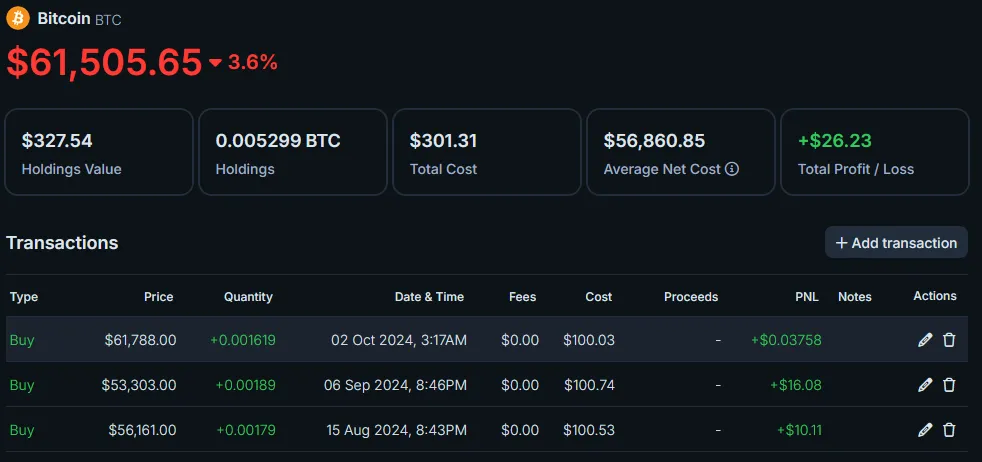Viewport: 982px width, 462px height.
Task: Select the Holdings Value card
Action: [x=99, y=152]
